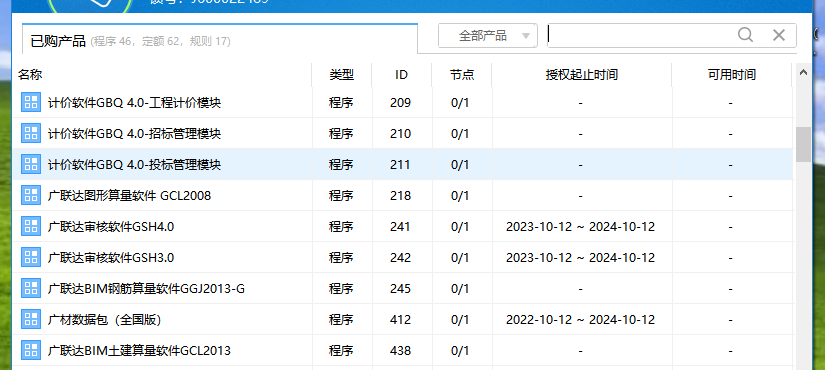Image resolution: width=825 pixels, height=370 pixels.
Task: Sort by the 可用时间 column header
Action: pos(731,75)
